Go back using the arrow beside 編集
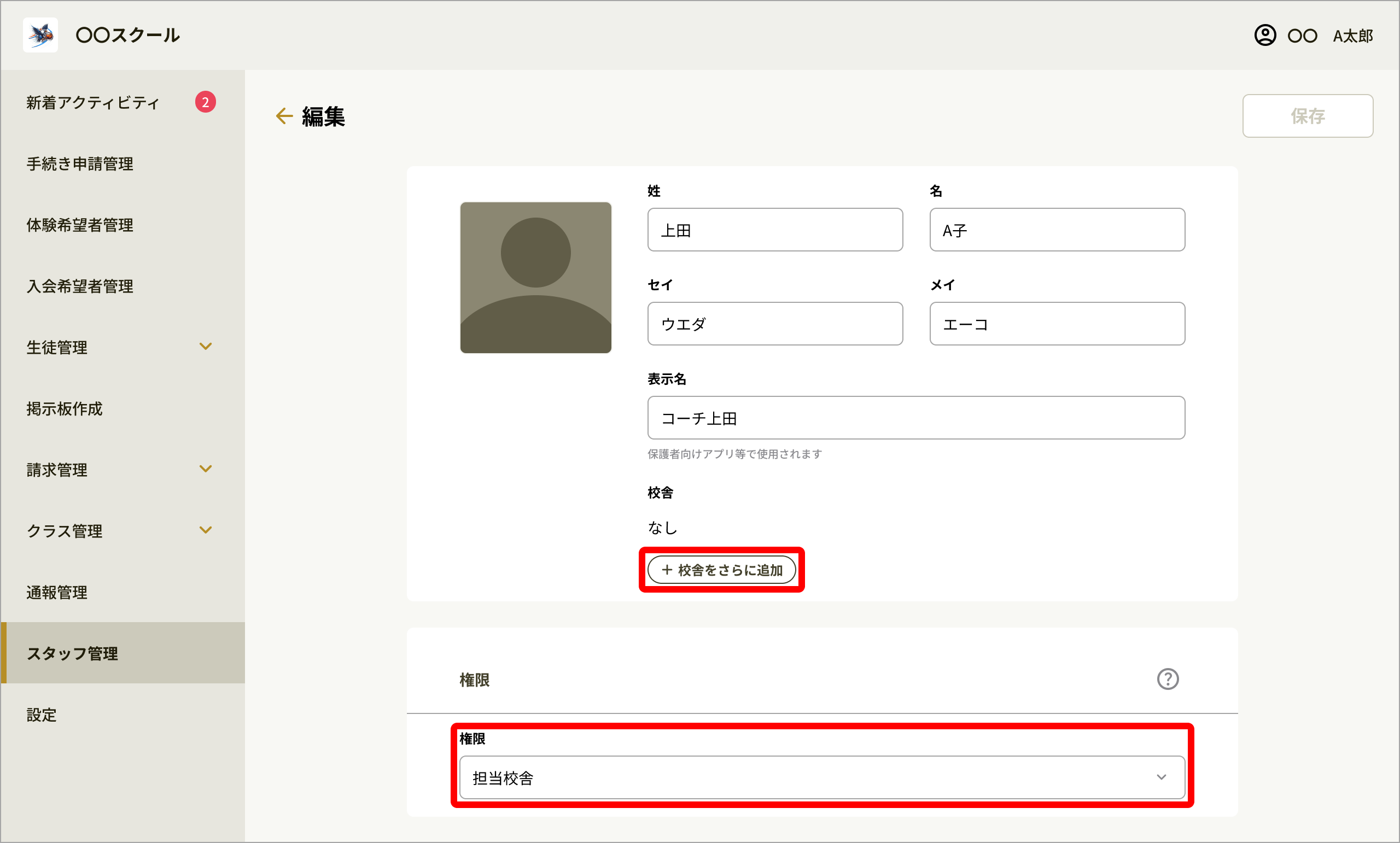The height and width of the screenshot is (843, 1400). coord(284,116)
